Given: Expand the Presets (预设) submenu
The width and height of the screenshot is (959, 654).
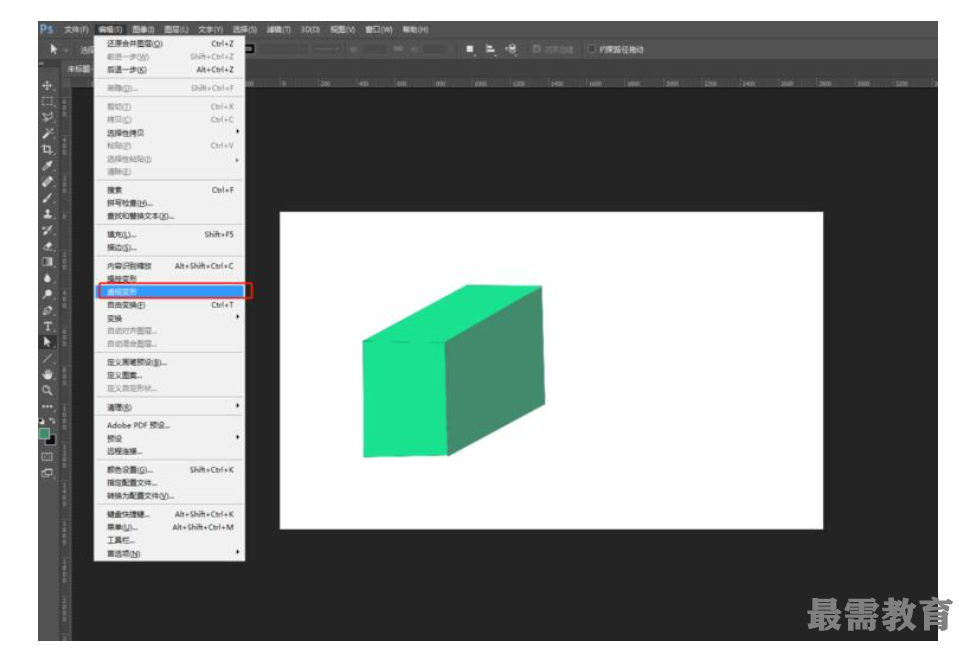Looking at the screenshot, I should tap(169, 438).
